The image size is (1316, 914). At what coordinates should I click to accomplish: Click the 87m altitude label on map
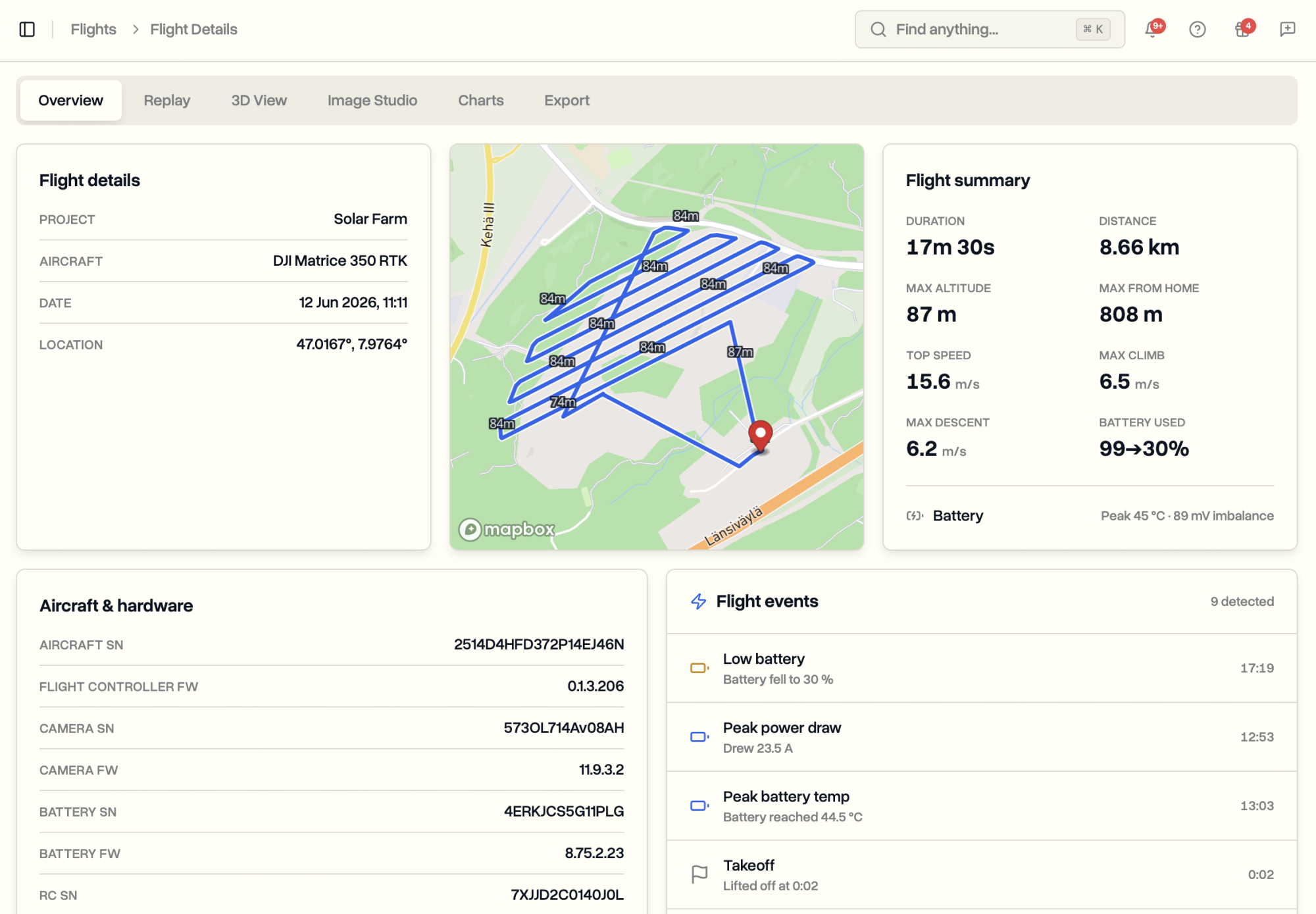click(740, 352)
